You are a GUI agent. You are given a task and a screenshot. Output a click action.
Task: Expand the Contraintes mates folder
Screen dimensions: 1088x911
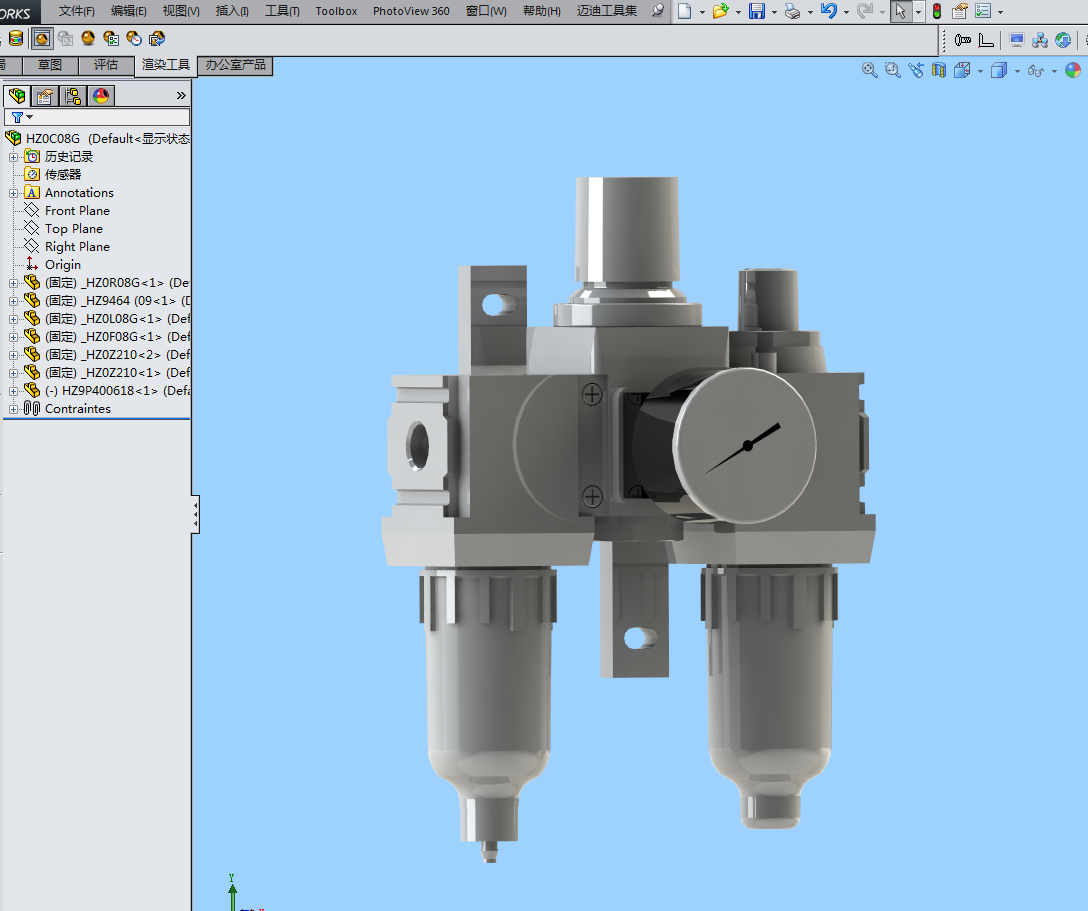[13, 409]
